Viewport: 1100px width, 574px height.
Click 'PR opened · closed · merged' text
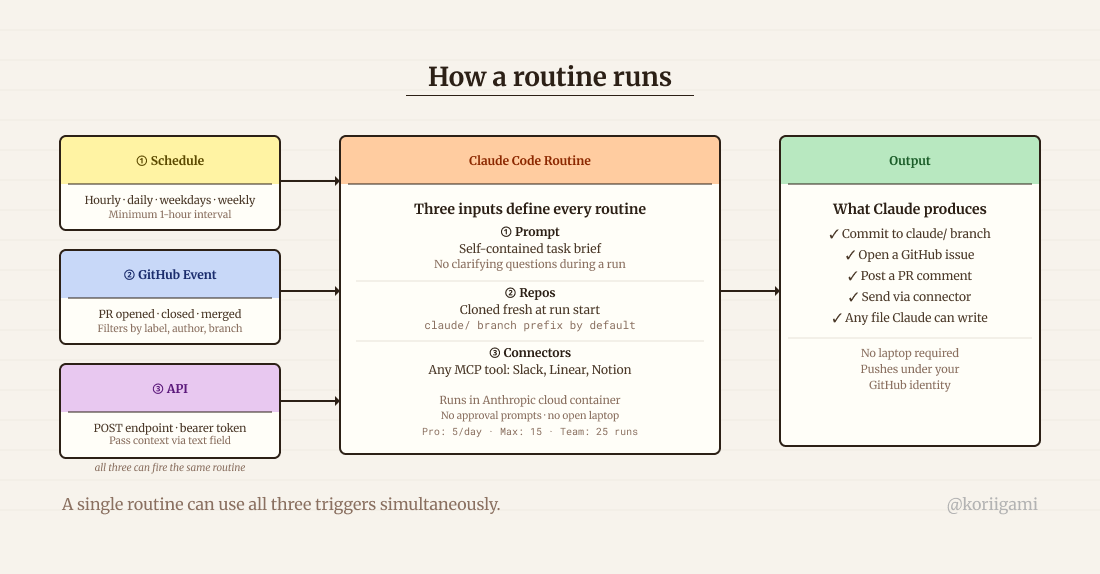point(170,314)
